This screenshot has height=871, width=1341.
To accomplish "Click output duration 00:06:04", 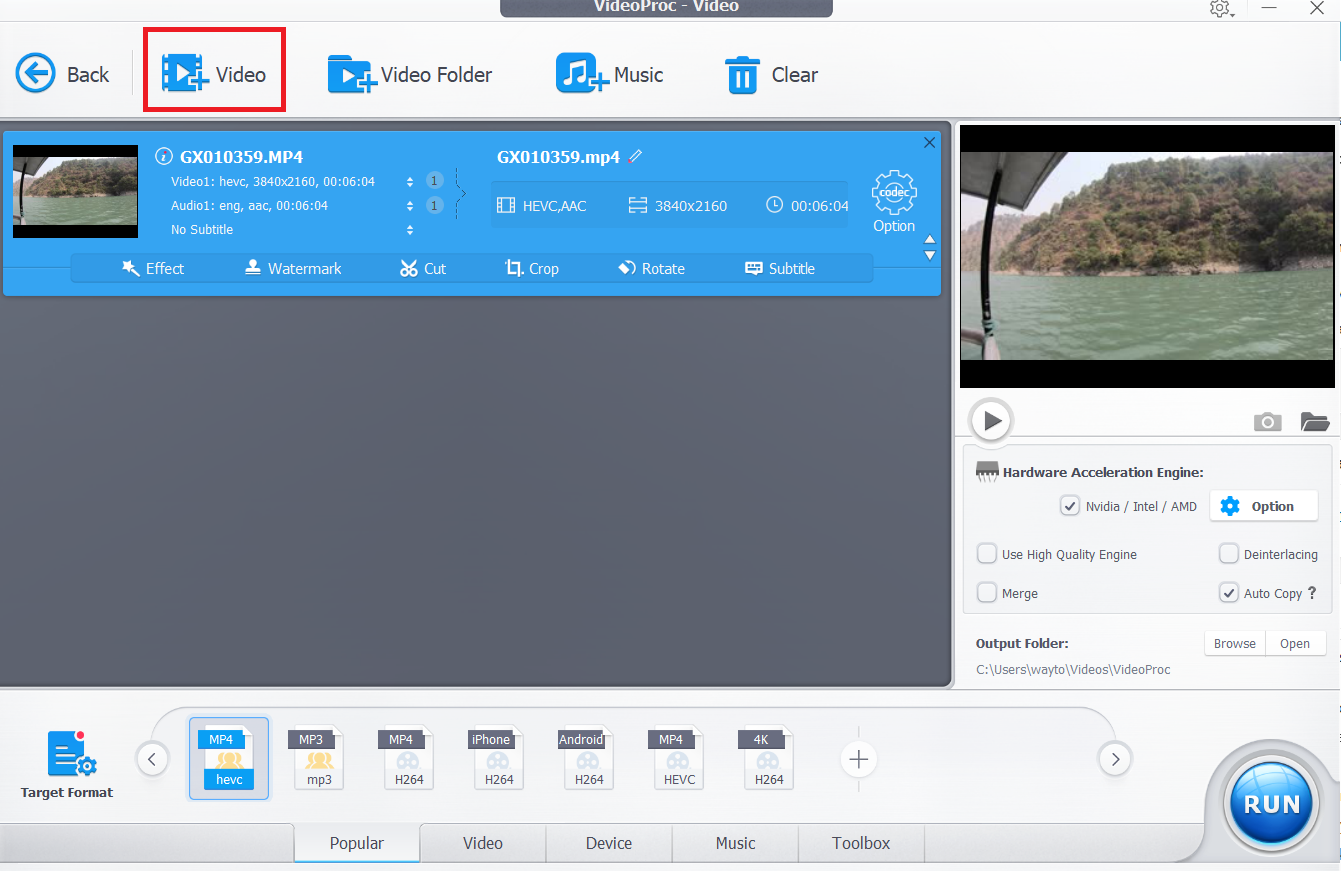I will click(x=808, y=206).
